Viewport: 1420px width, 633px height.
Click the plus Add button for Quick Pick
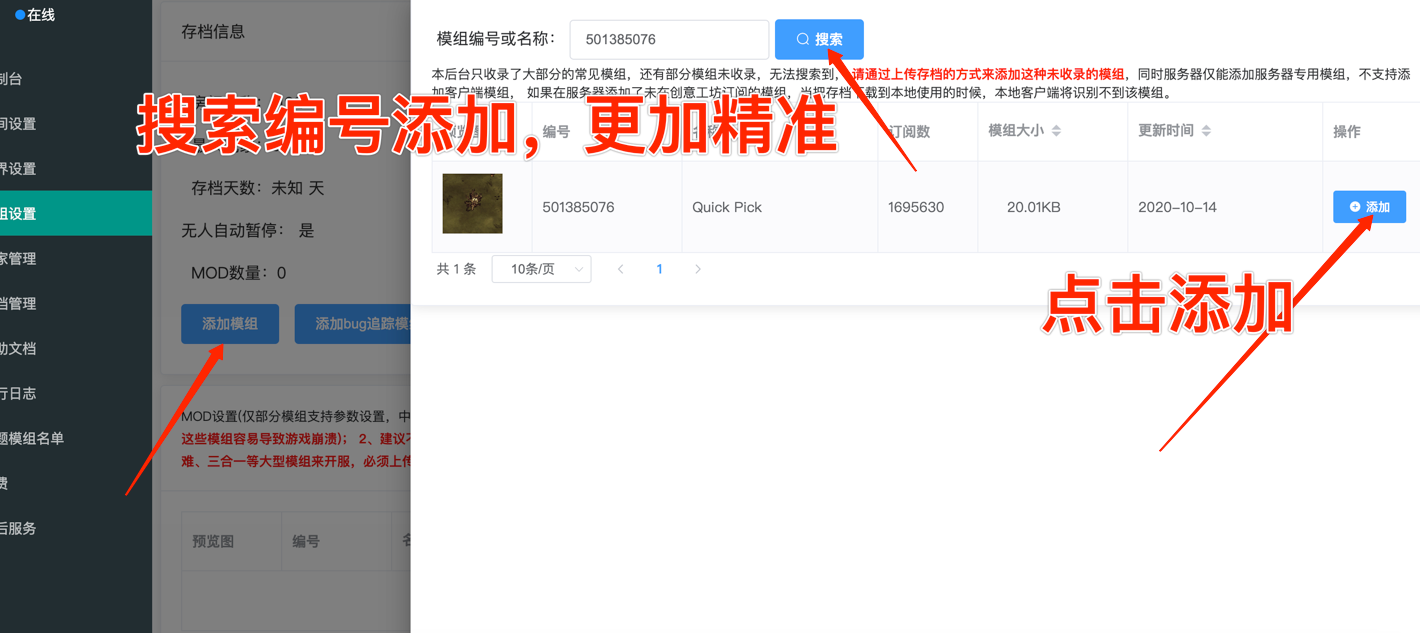1368,207
